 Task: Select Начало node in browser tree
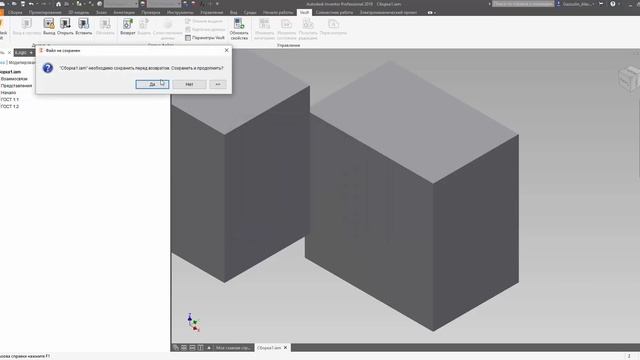[x=8, y=93]
